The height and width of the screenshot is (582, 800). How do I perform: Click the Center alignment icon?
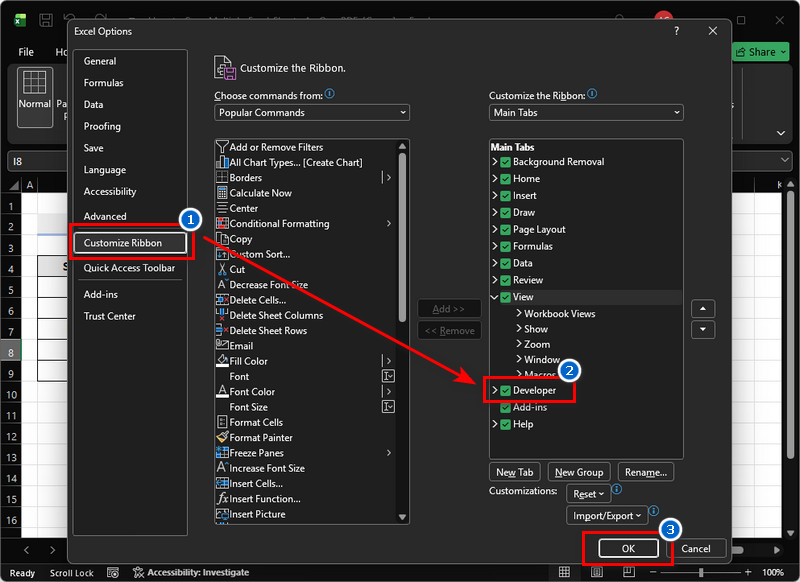[x=222, y=208]
